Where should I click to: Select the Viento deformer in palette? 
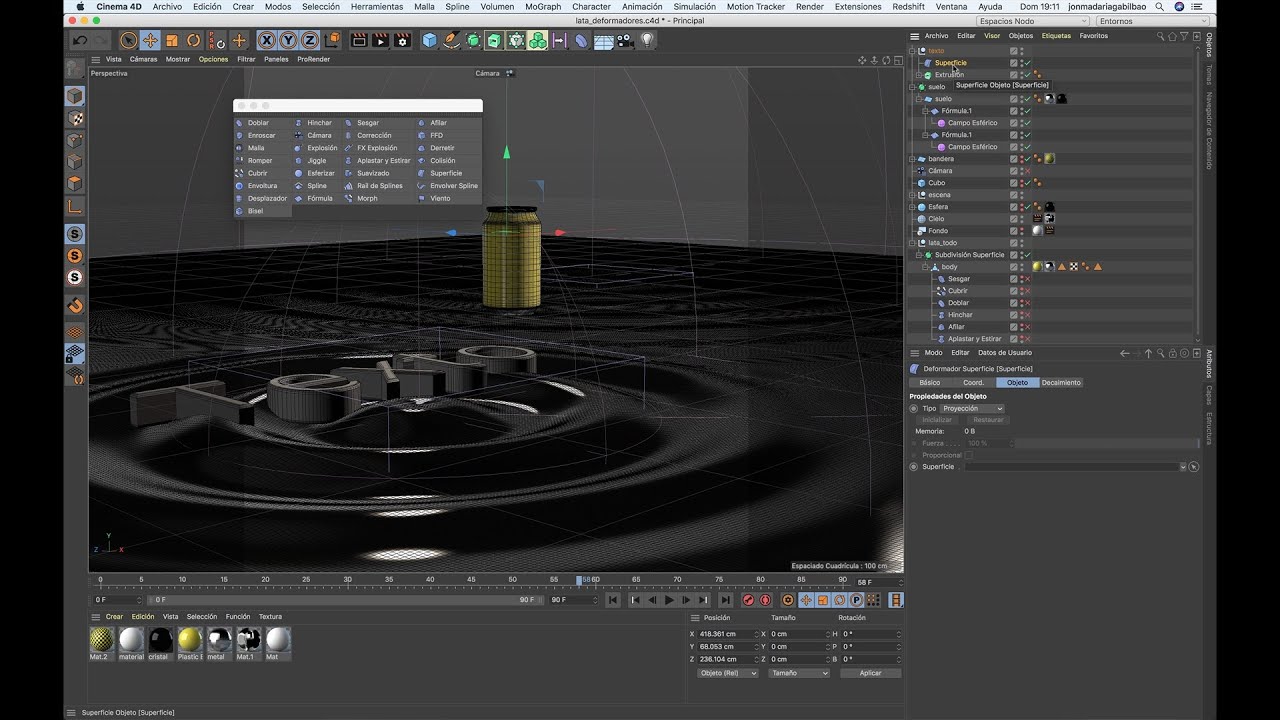(440, 198)
